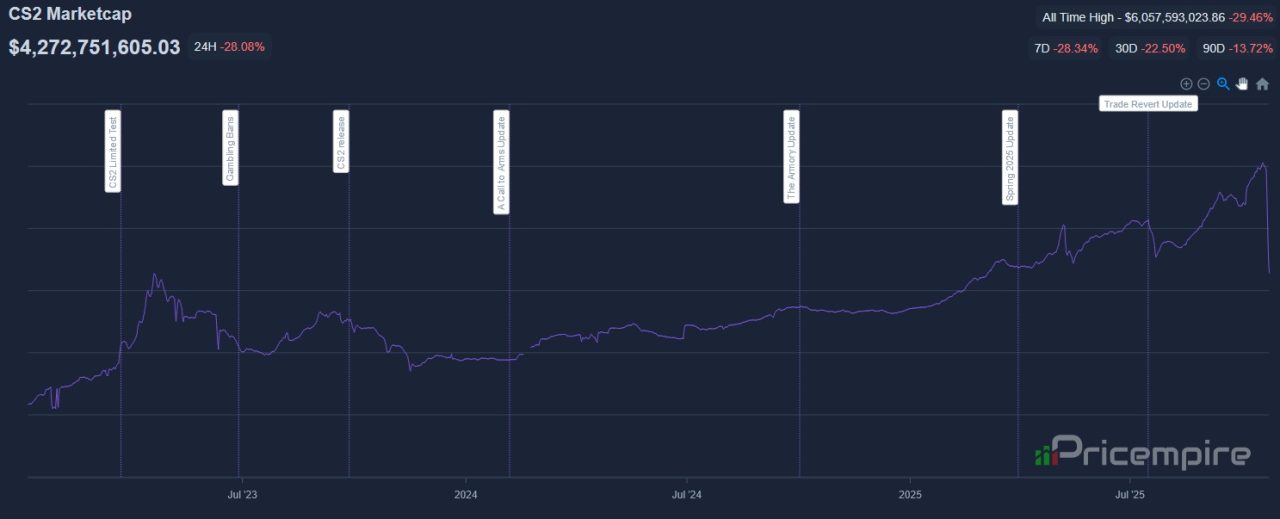Viewport: 1280px width, 519px height.
Task: Select the 90D change badge
Action: click(1236, 48)
